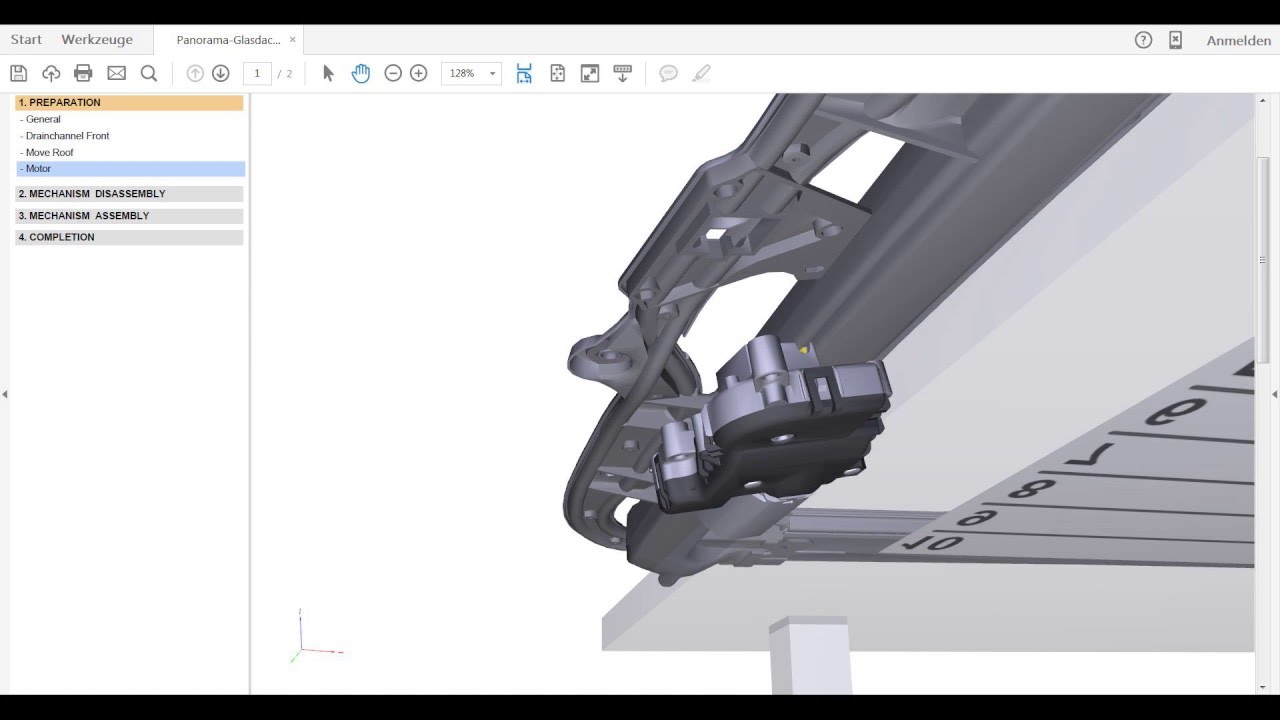The image size is (1280, 720).
Task: Send the file by email icon
Action: tap(117, 73)
